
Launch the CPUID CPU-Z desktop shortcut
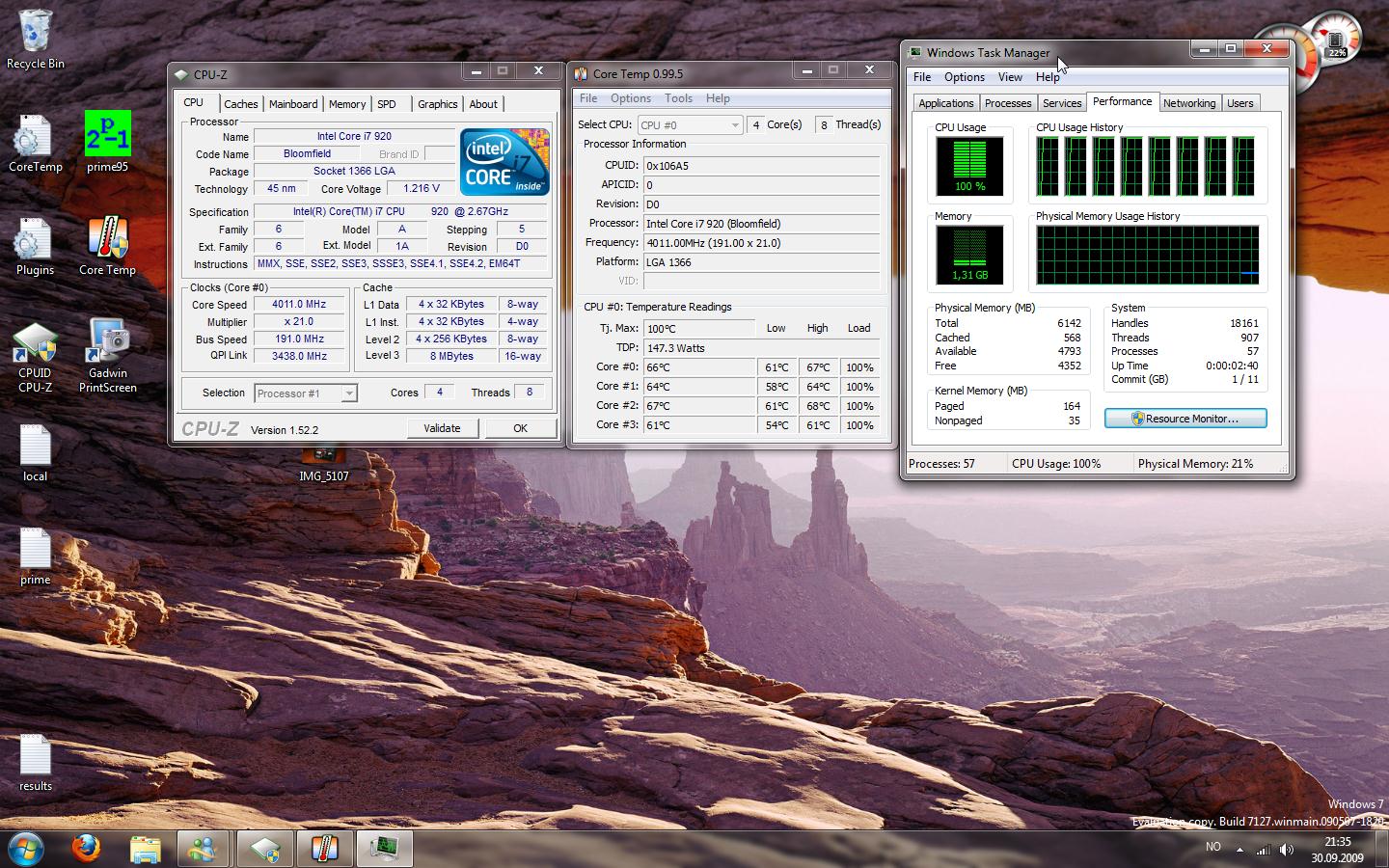(36, 357)
